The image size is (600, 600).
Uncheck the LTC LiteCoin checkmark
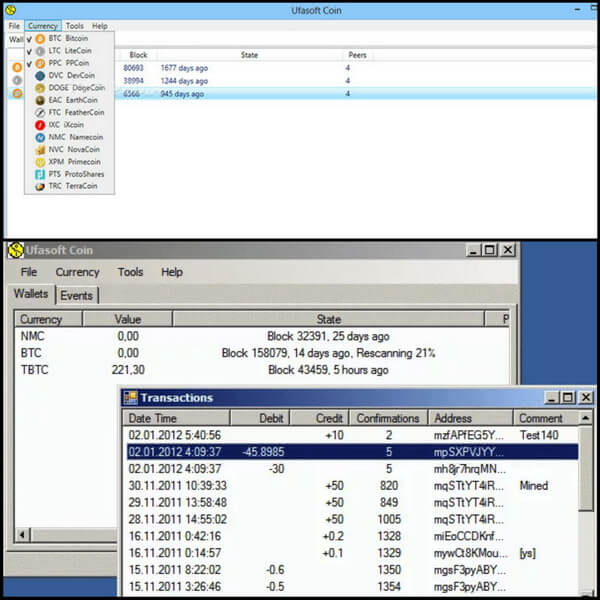[29, 51]
